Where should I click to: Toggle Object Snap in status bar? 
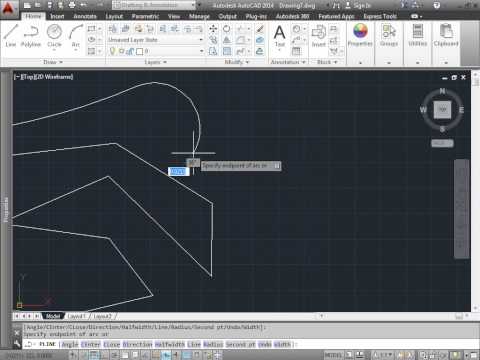(x=125, y=355)
